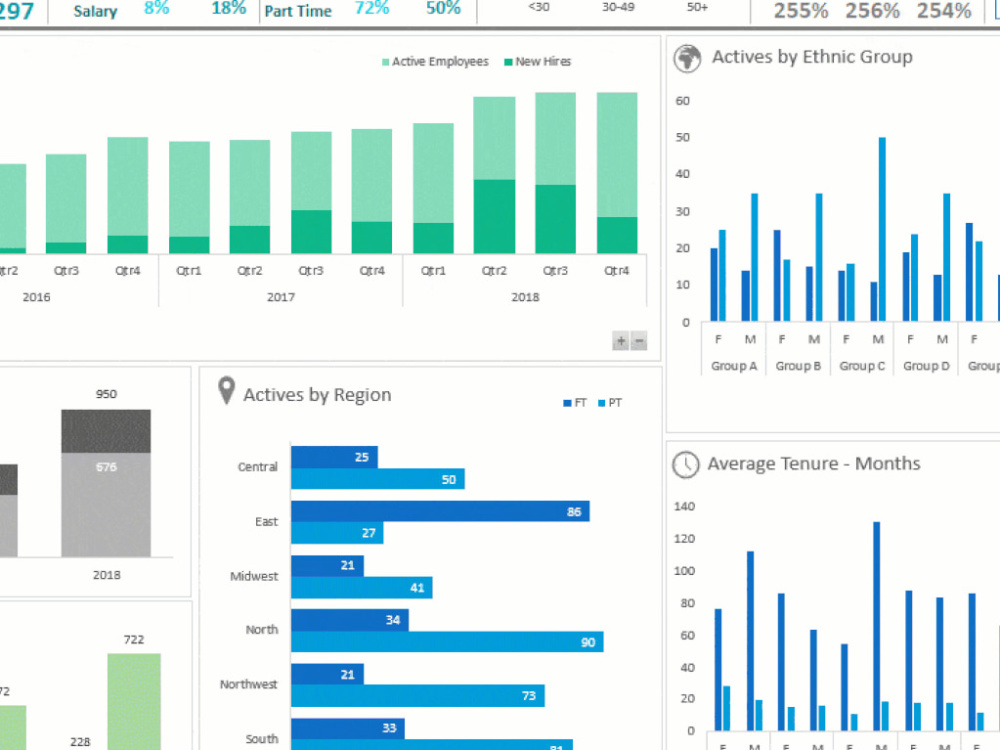Click the 72% Part Time value
The height and width of the screenshot is (750, 1000).
click(372, 8)
